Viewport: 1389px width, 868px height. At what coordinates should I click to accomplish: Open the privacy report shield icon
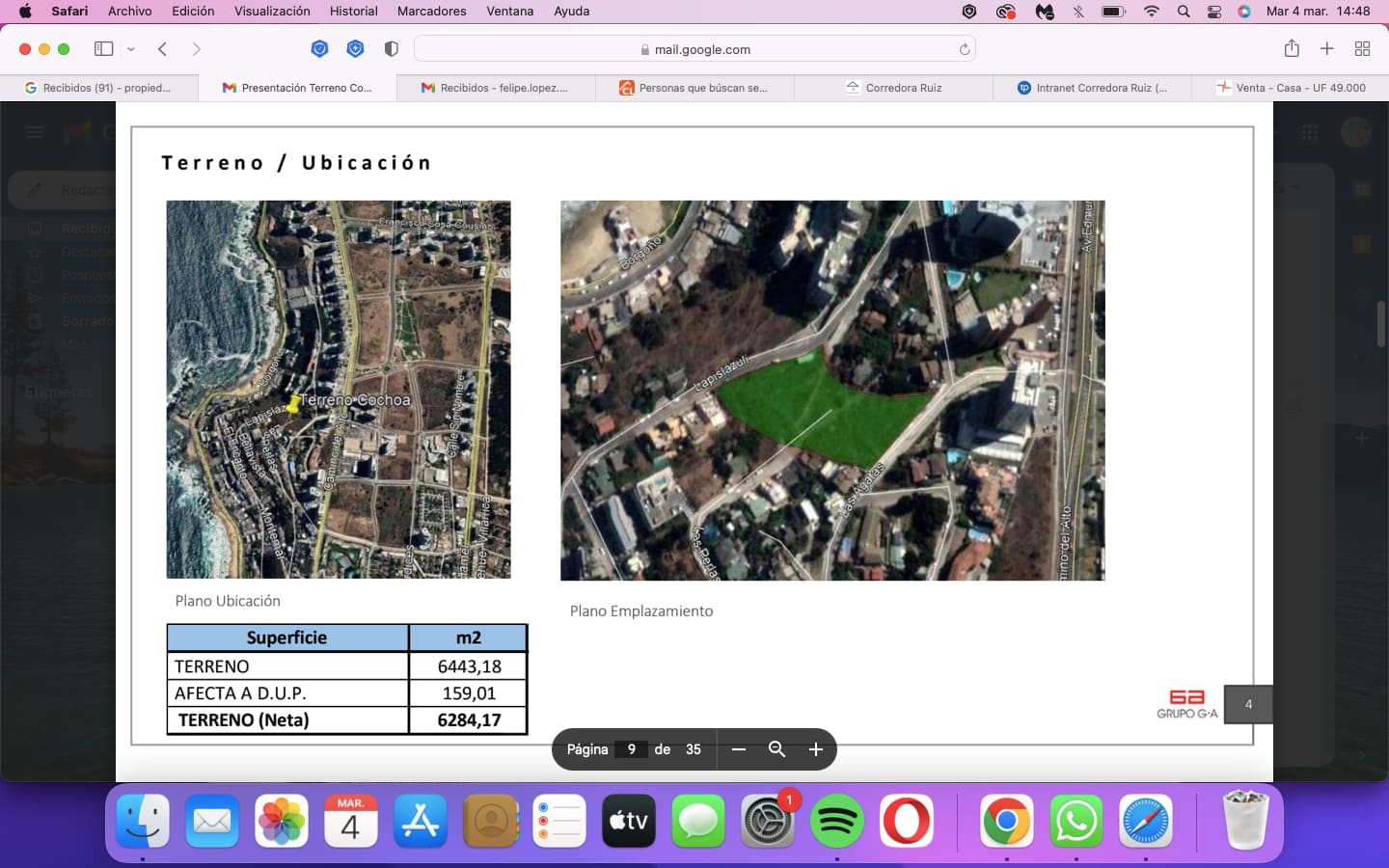391,49
